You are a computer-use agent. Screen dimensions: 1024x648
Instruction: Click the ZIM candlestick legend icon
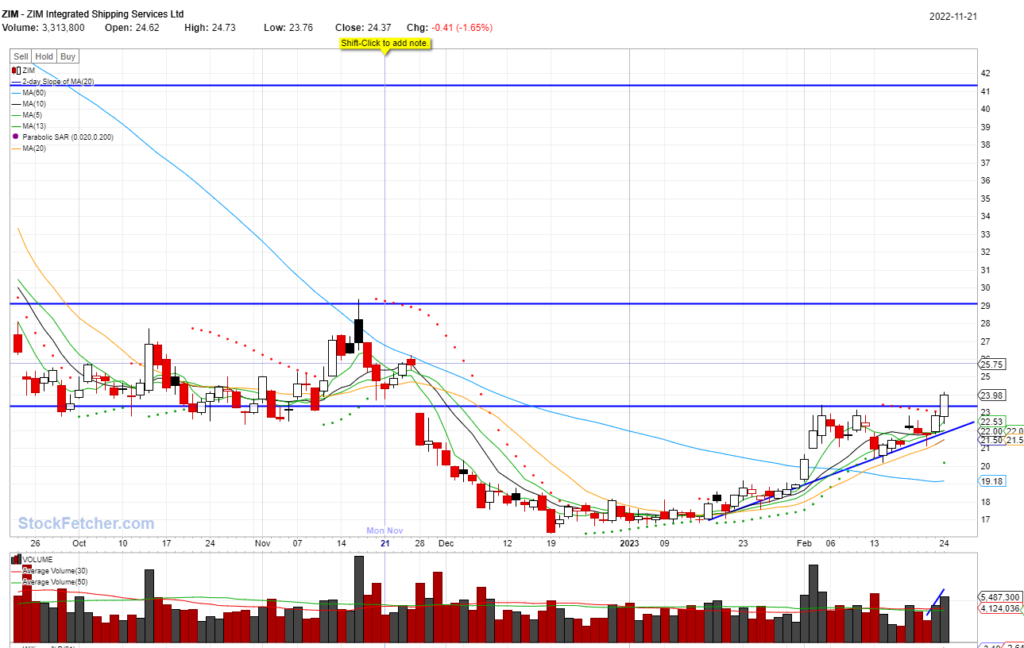click(x=16, y=71)
